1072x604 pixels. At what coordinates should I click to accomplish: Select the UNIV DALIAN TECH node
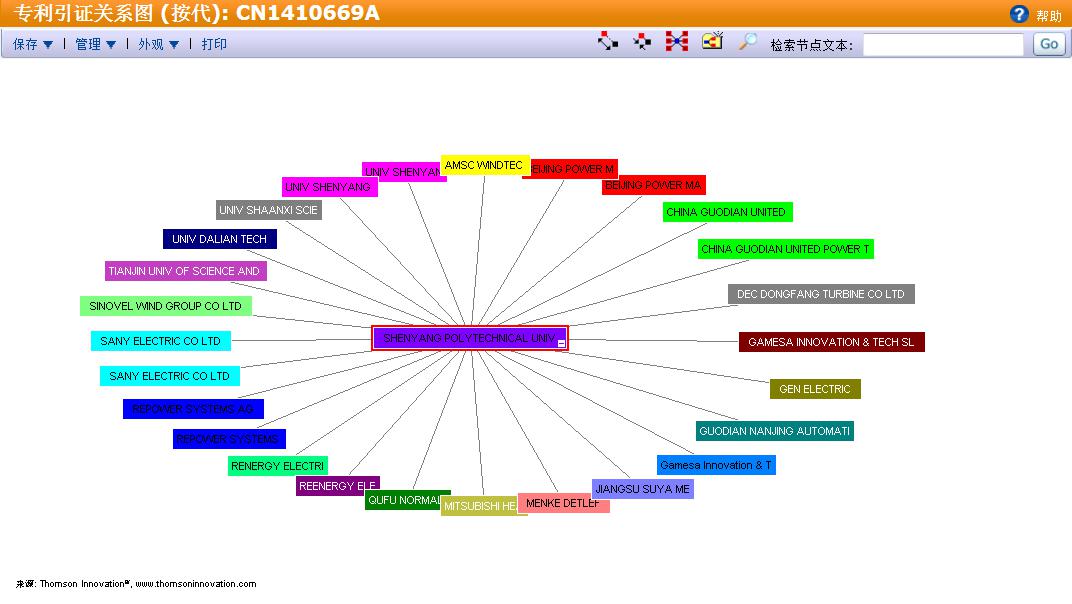(219, 239)
